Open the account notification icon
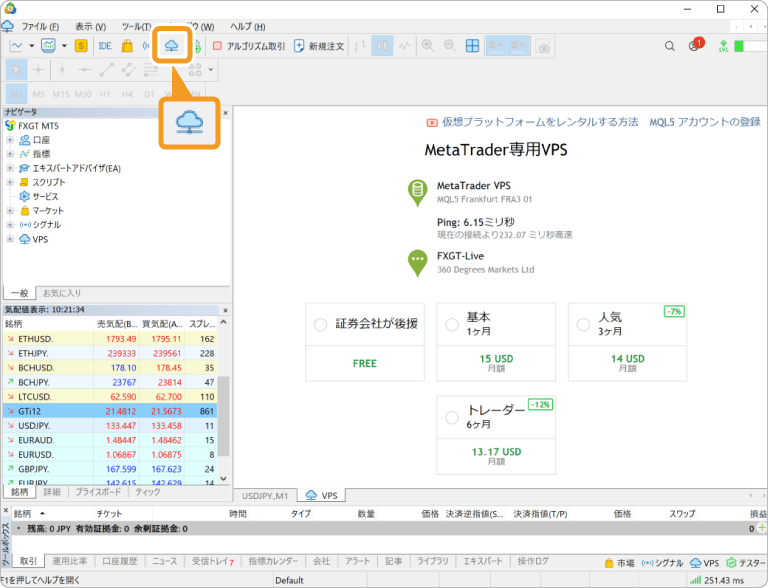 pos(696,45)
